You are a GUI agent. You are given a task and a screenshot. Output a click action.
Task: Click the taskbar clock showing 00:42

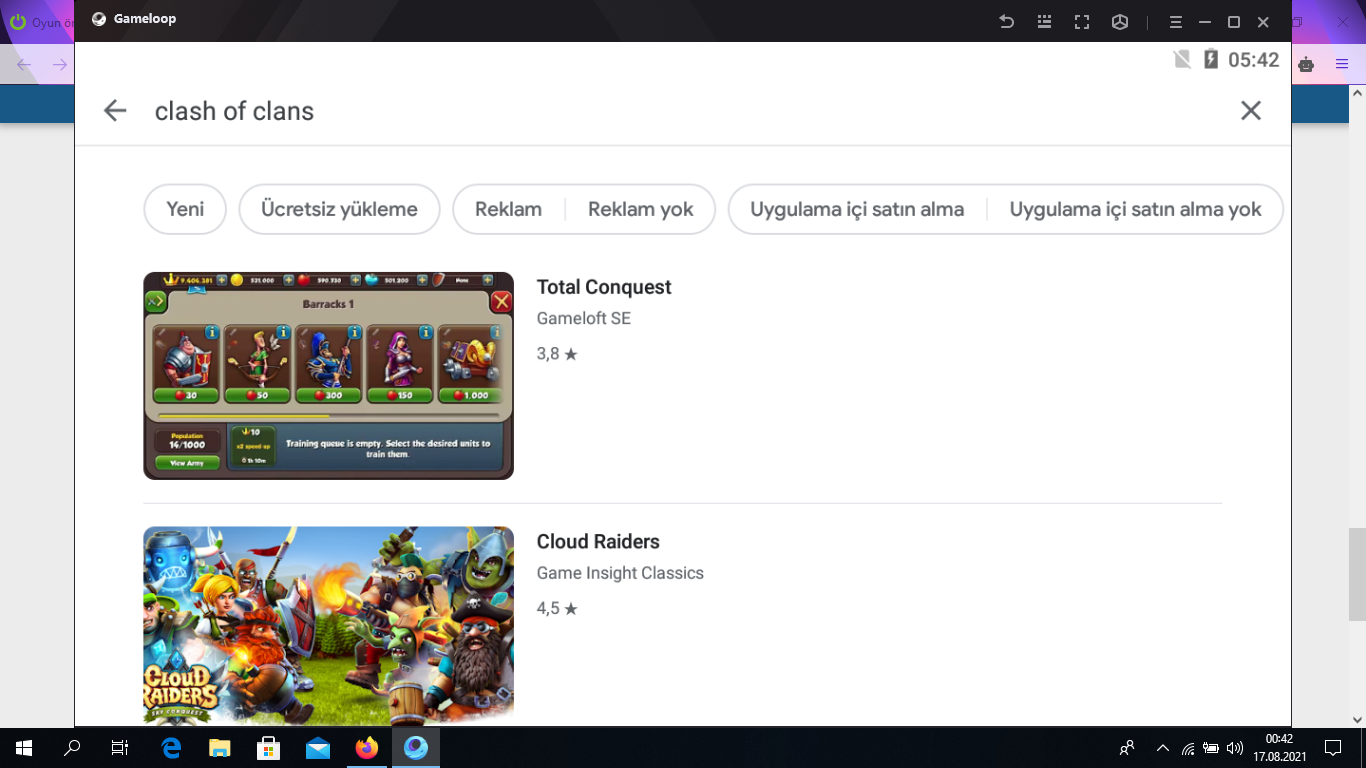click(x=1279, y=748)
